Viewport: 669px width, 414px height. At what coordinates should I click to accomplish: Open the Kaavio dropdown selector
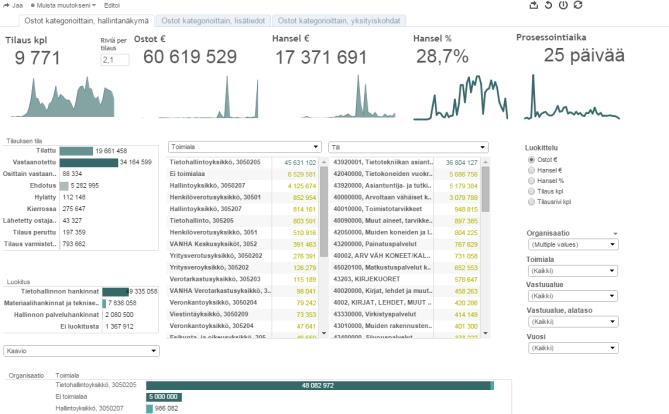(81, 351)
